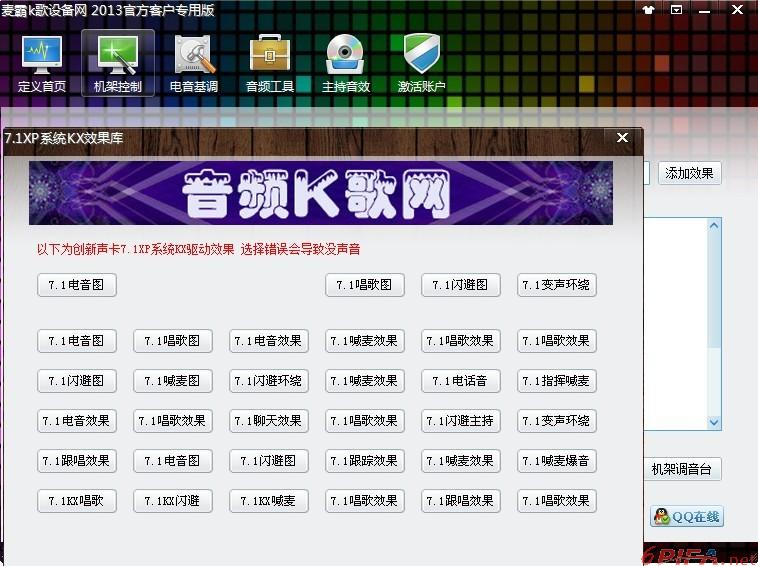Select the 7.1闪避主持 effect
Viewport: 758px width, 566px height.
click(461, 421)
